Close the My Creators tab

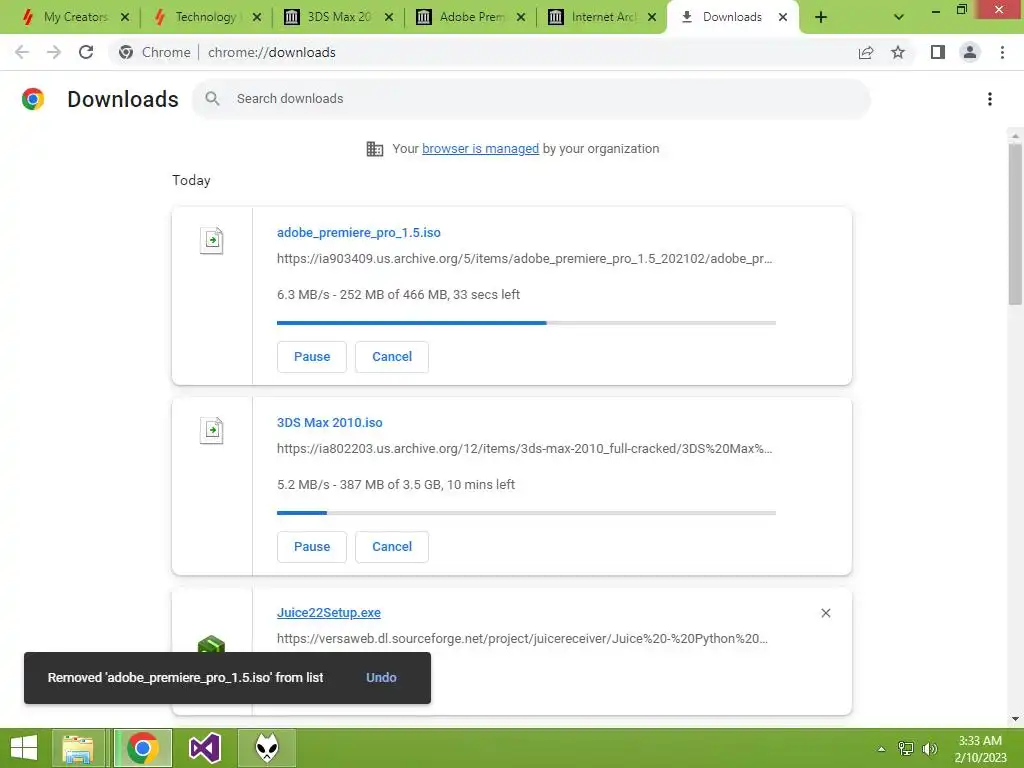click(125, 17)
